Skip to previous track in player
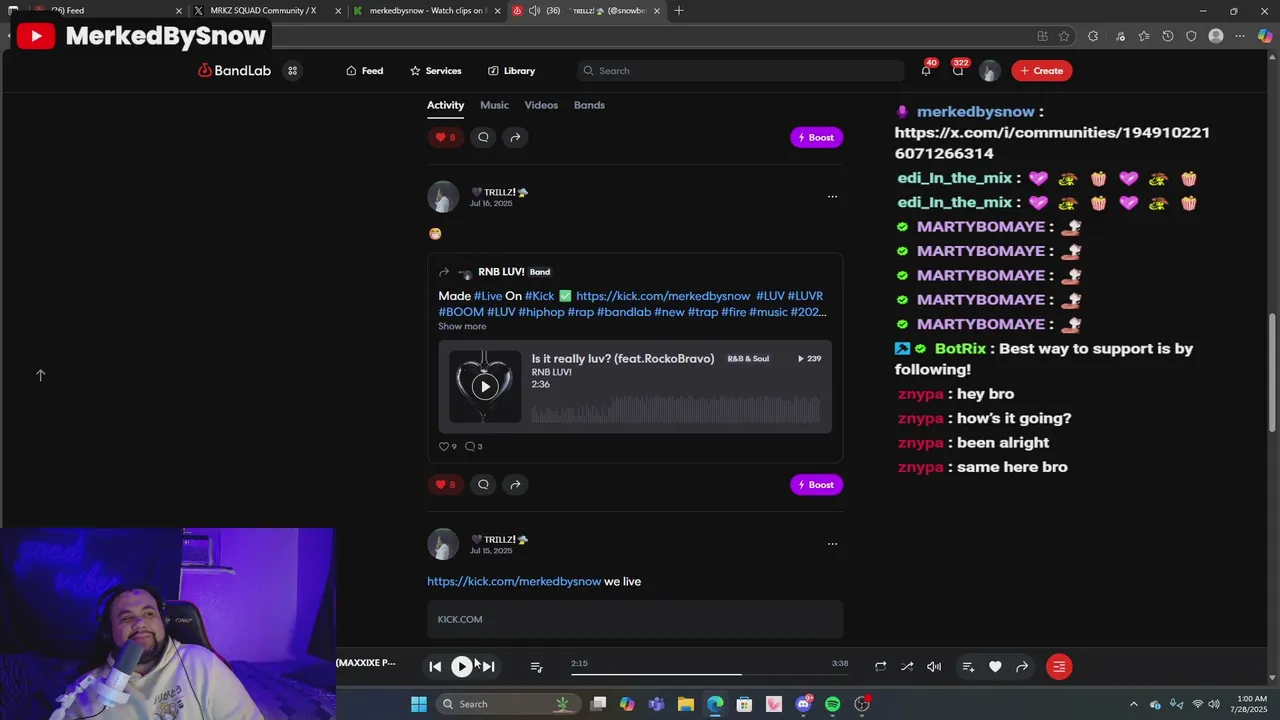 (435, 667)
